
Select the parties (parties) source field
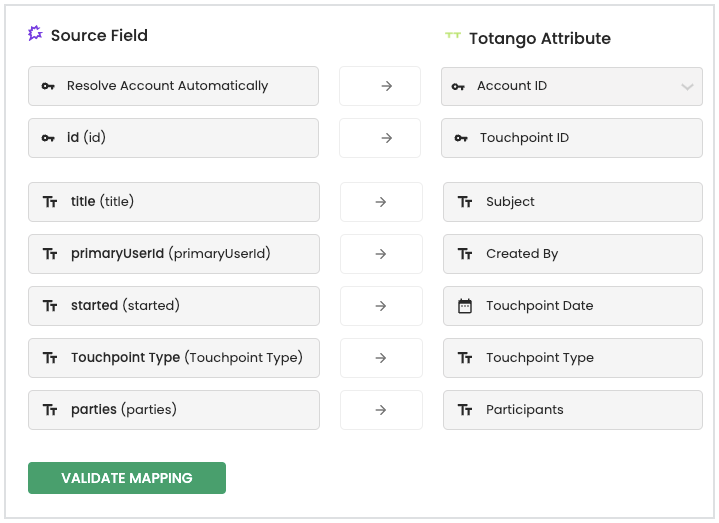(x=174, y=410)
